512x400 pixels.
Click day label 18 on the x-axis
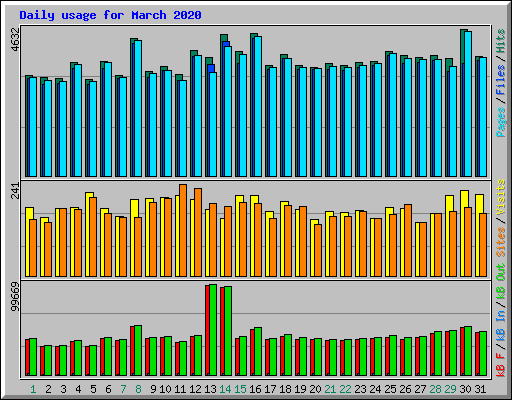[285, 389]
